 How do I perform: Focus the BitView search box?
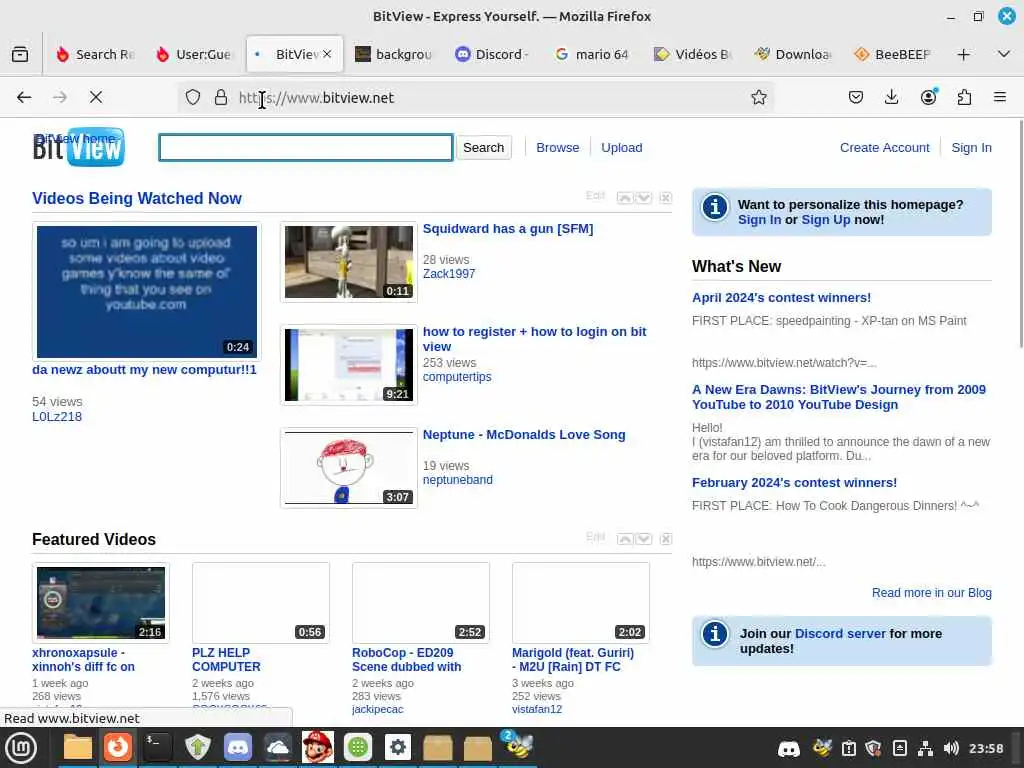click(306, 148)
